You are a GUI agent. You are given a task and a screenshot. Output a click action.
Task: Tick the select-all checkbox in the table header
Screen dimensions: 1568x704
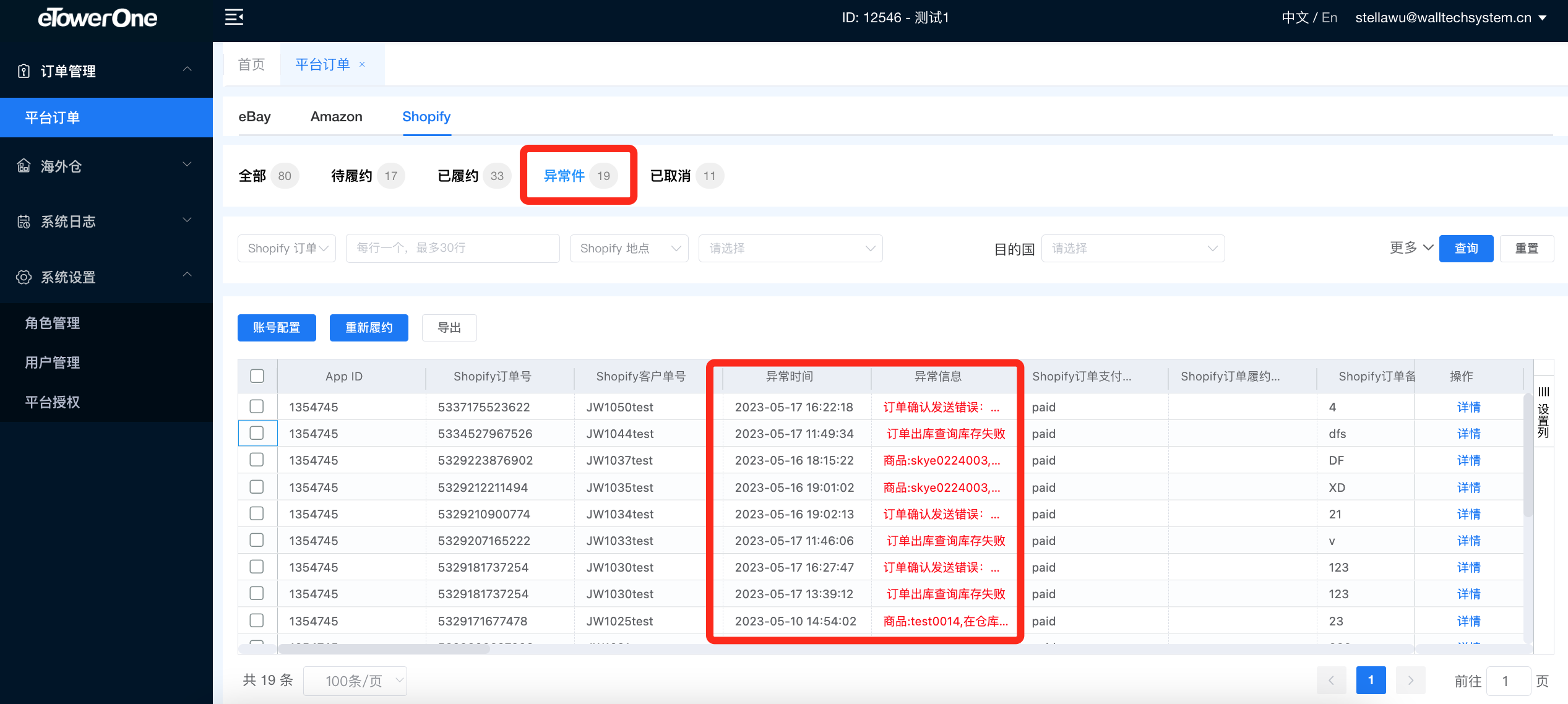(x=257, y=376)
